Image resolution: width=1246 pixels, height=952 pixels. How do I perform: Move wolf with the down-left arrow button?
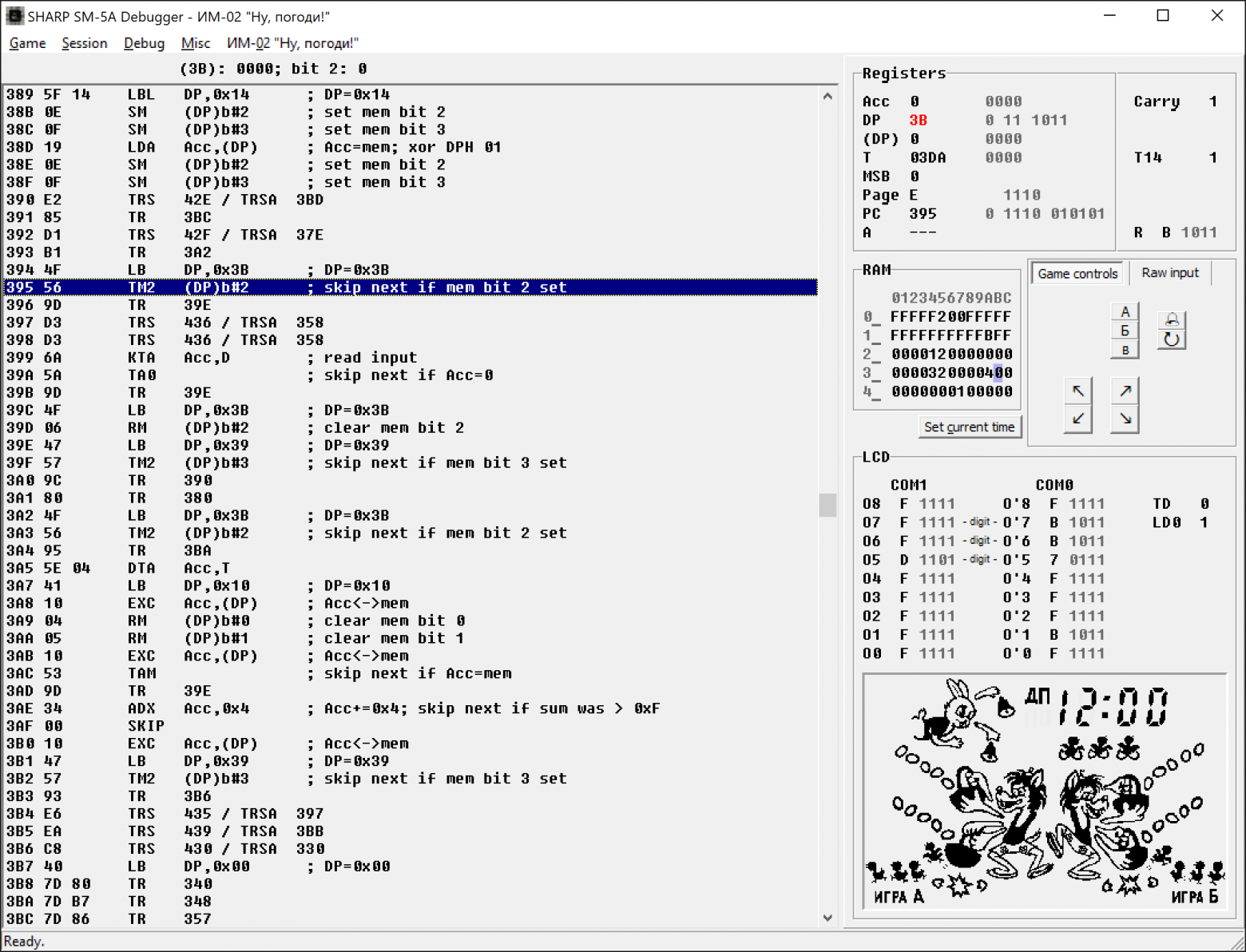pos(1078,418)
